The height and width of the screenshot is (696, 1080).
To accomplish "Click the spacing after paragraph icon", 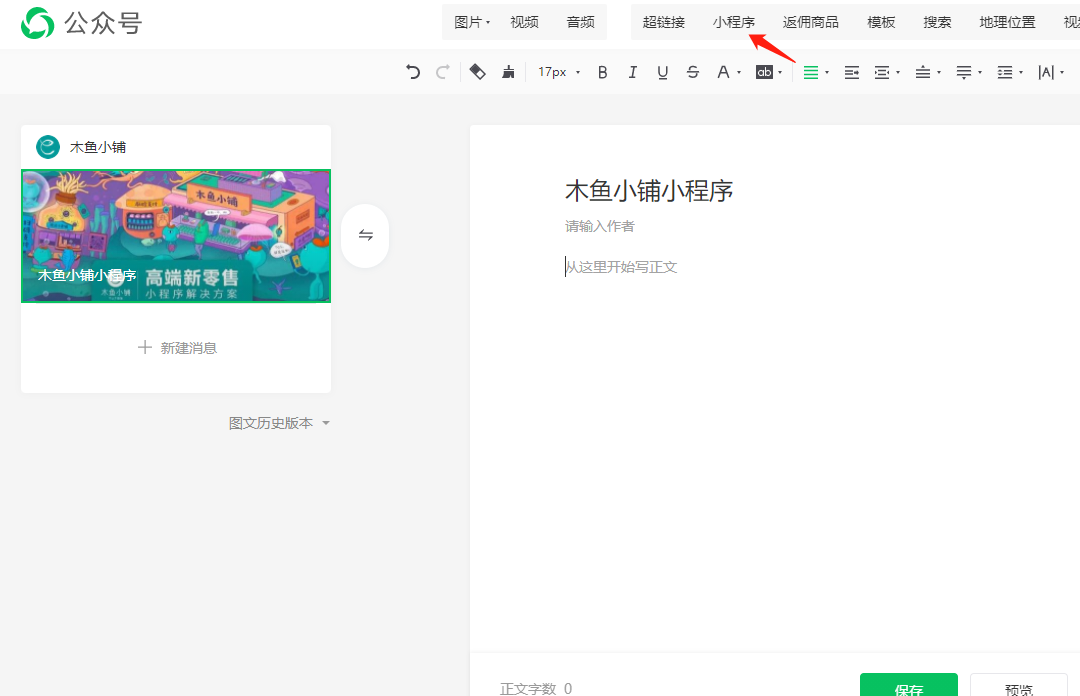I will pyautogui.click(x=964, y=72).
